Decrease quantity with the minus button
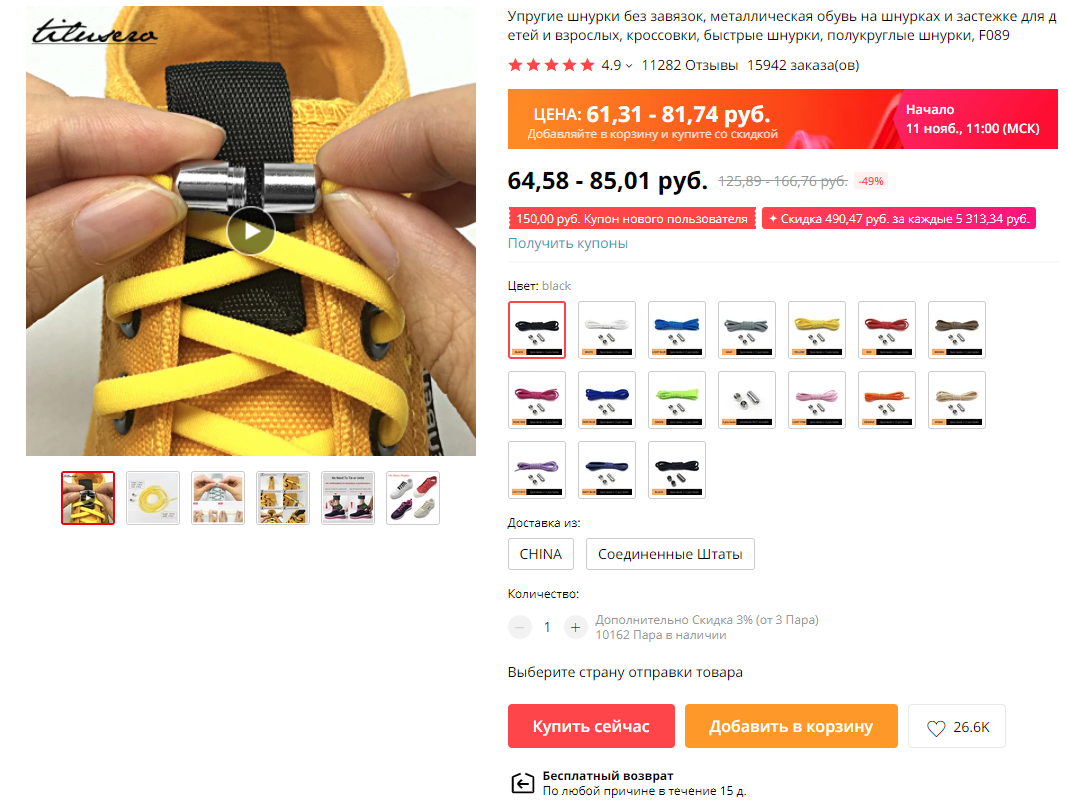Image resolution: width=1066 pixels, height=805 pixels. click(x=520, y=627)
